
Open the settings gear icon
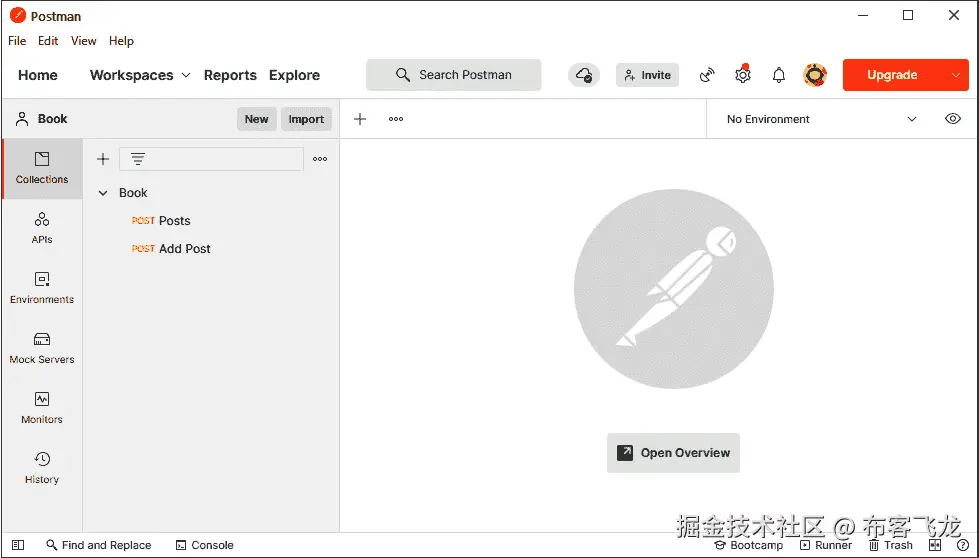(x=742, y=75)
